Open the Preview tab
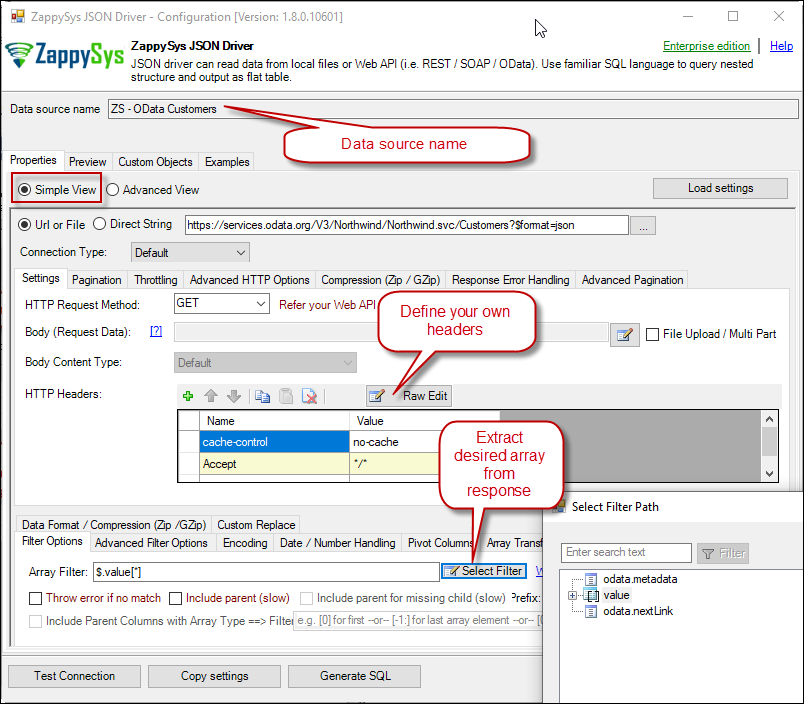 click(x=88, y=162)
